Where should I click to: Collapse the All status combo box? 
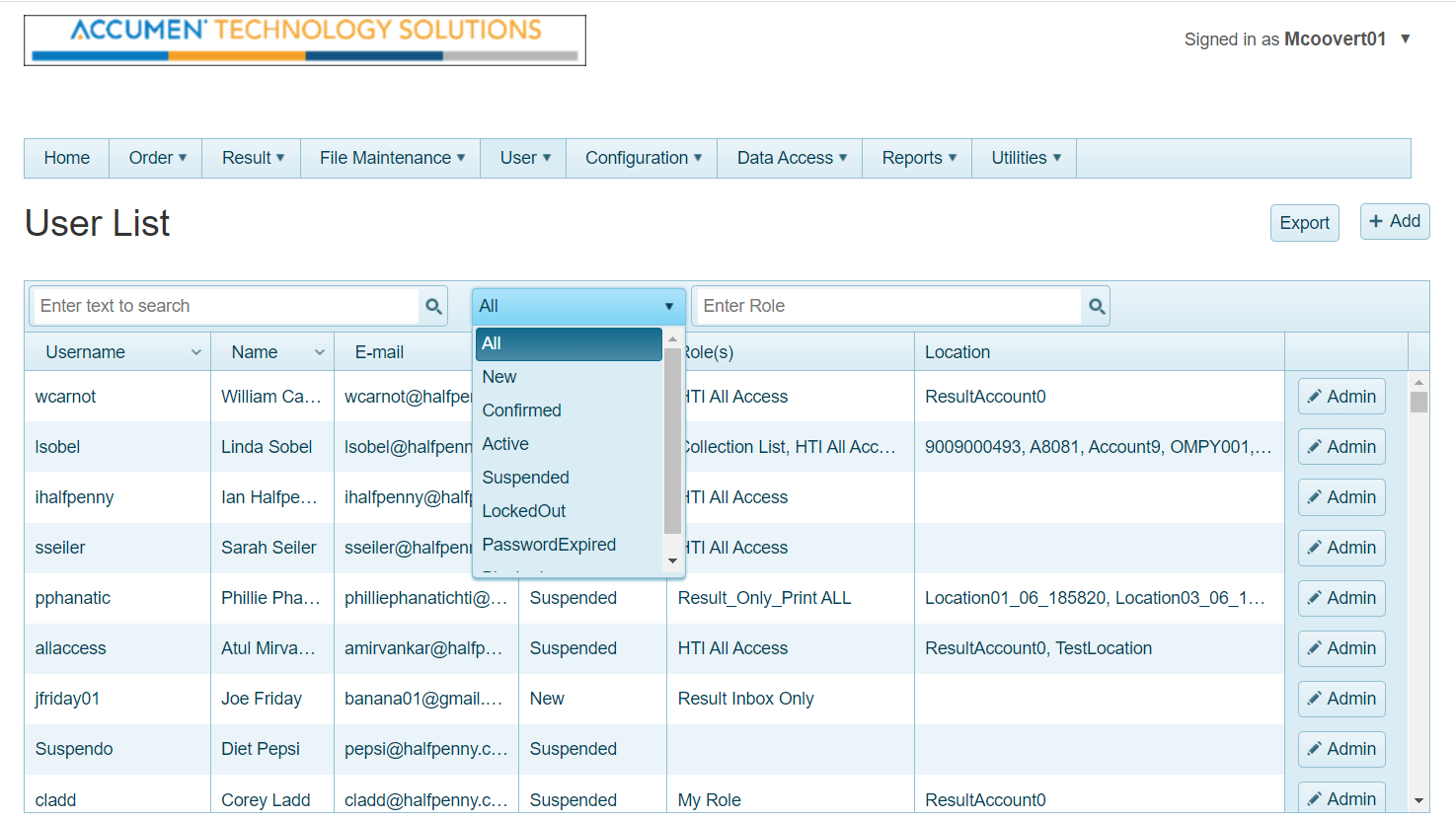[668, 307]
